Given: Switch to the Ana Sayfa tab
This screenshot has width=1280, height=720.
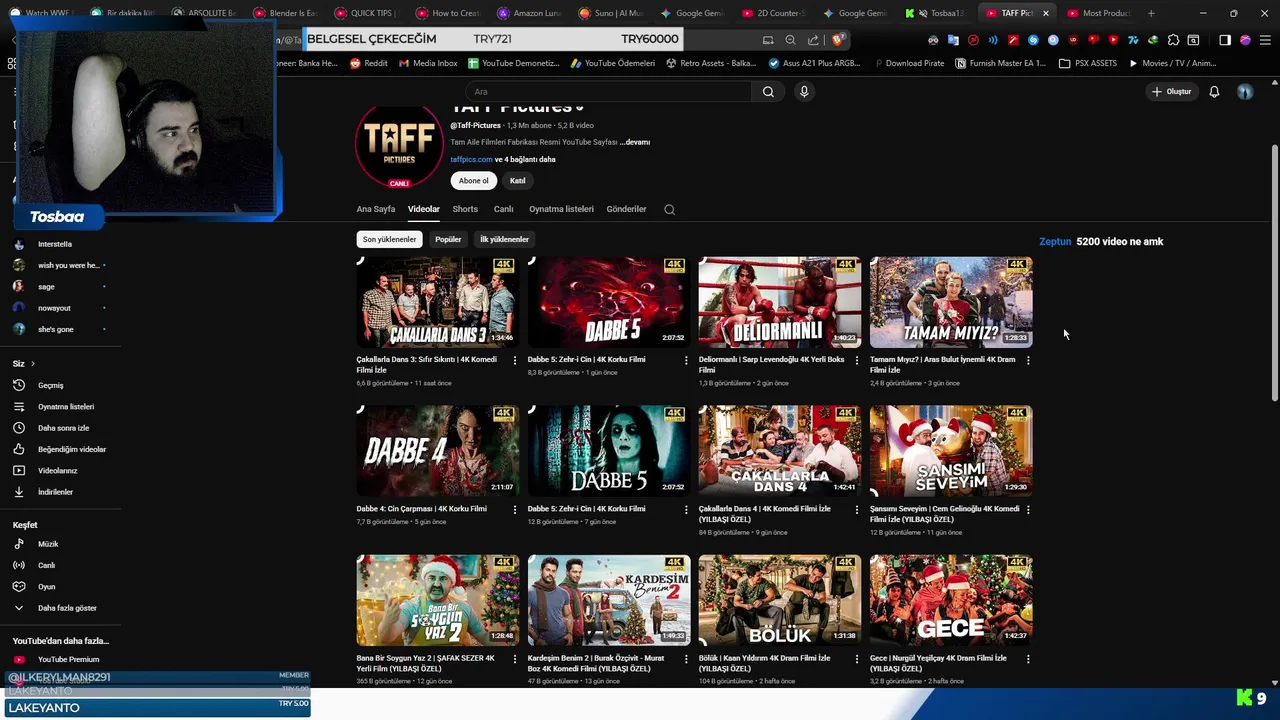Looking at the screenshot, I should click(376, 209).
